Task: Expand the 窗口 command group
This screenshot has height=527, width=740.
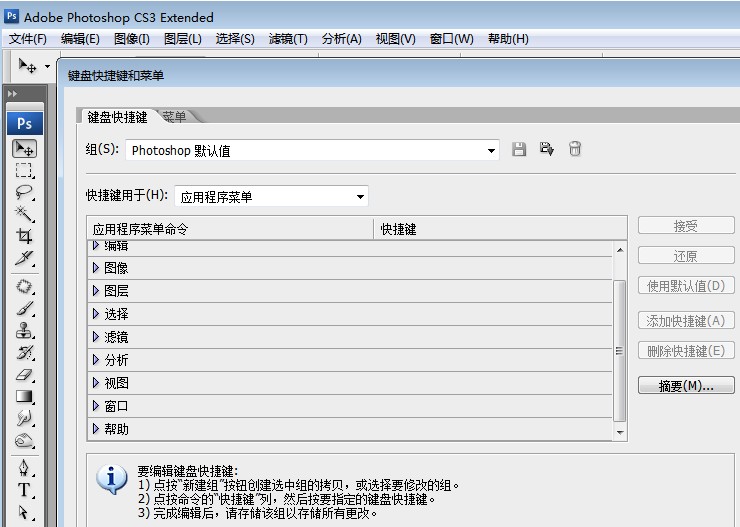Action: click(96, 406)
